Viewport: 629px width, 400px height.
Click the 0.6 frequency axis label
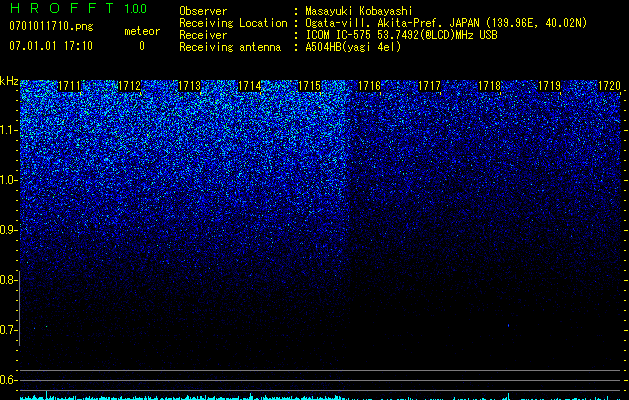pos(9,380)
